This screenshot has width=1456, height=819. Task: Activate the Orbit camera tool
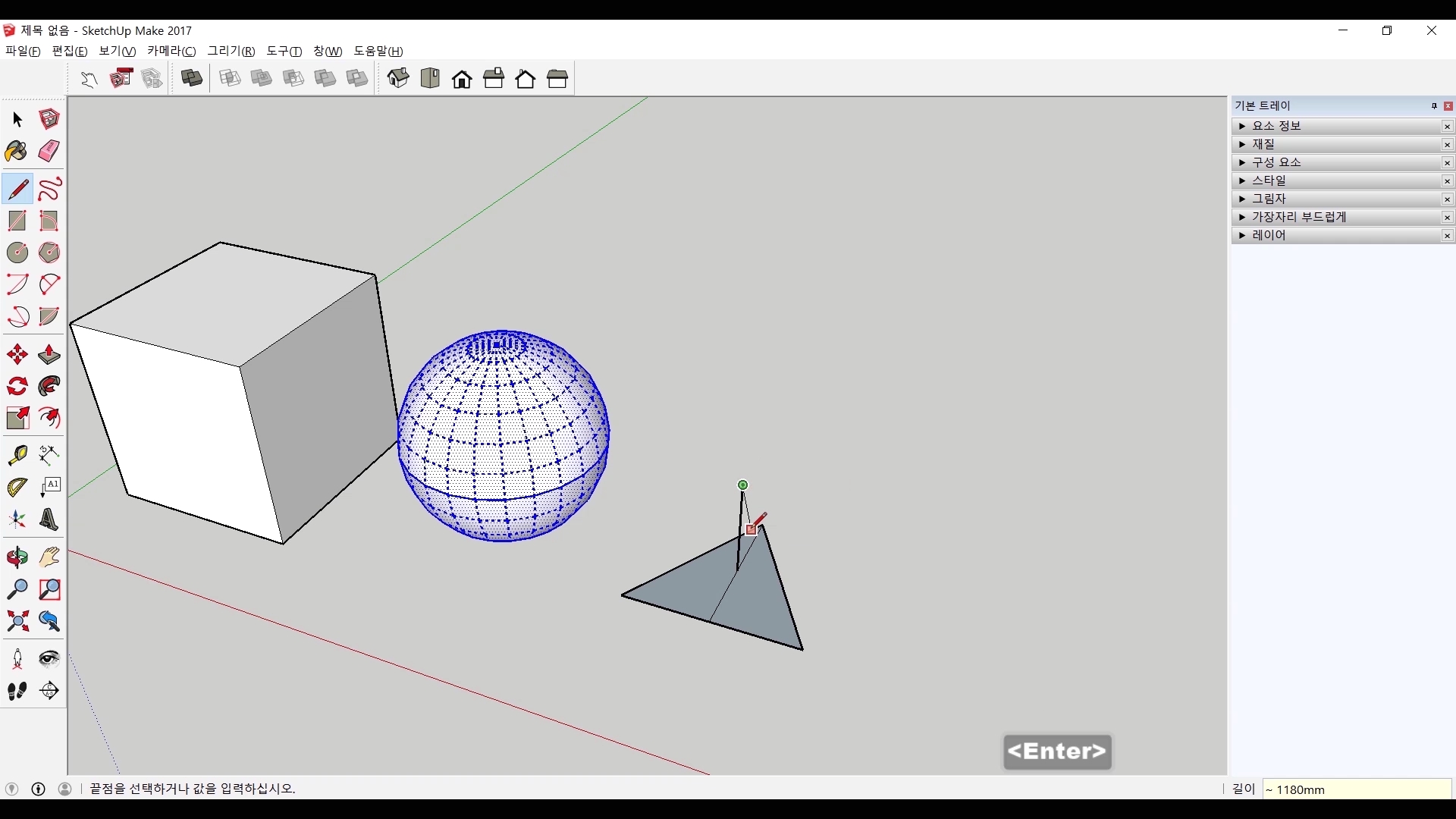pyautogui.click(x=17, y=558)
